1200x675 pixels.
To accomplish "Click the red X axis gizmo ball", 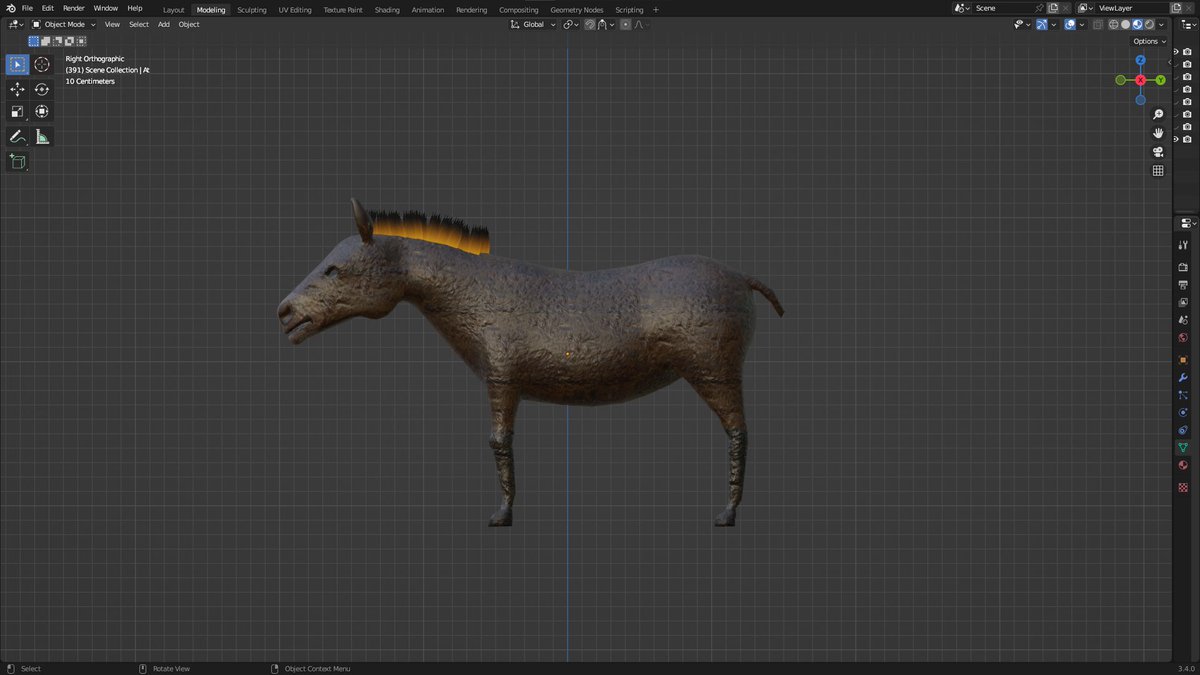I will click(x=1140, y=80).
